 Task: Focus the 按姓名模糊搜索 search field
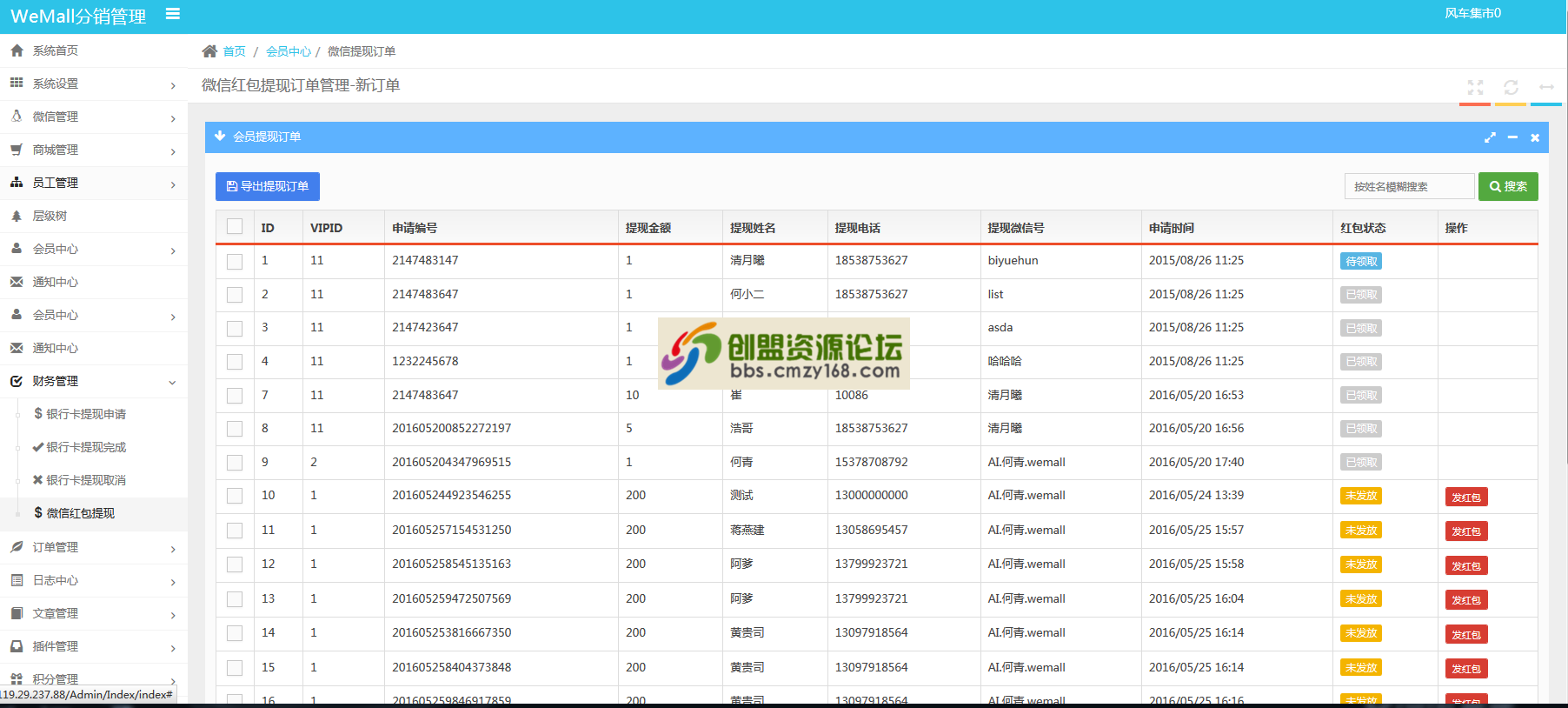(1410, 186)
